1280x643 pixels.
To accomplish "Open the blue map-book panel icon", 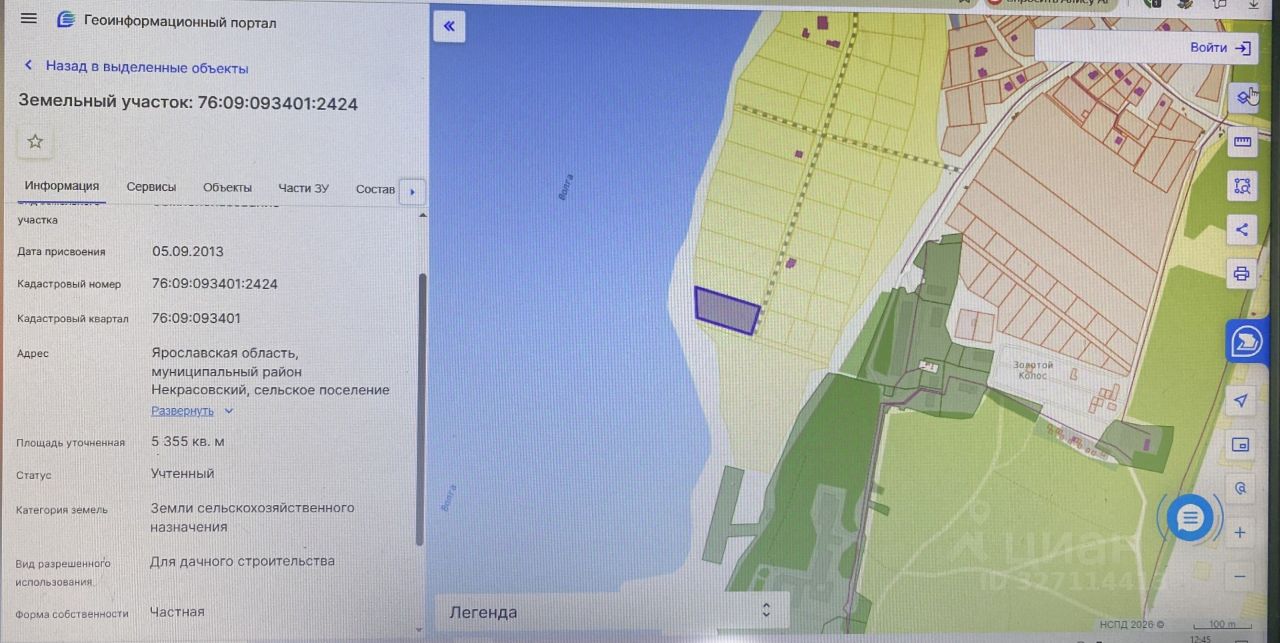I will tap(1245, 343).
